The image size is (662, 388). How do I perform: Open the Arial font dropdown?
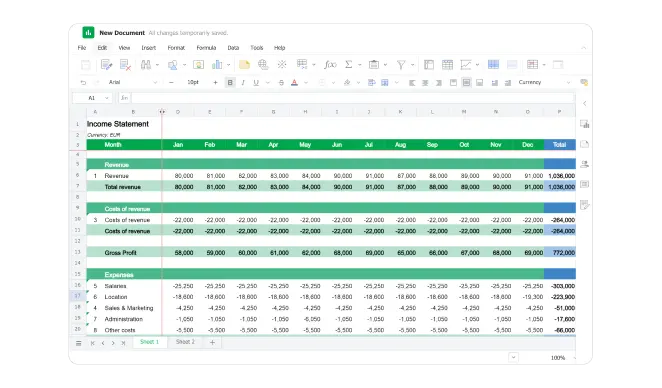click(x=133, y=82)
